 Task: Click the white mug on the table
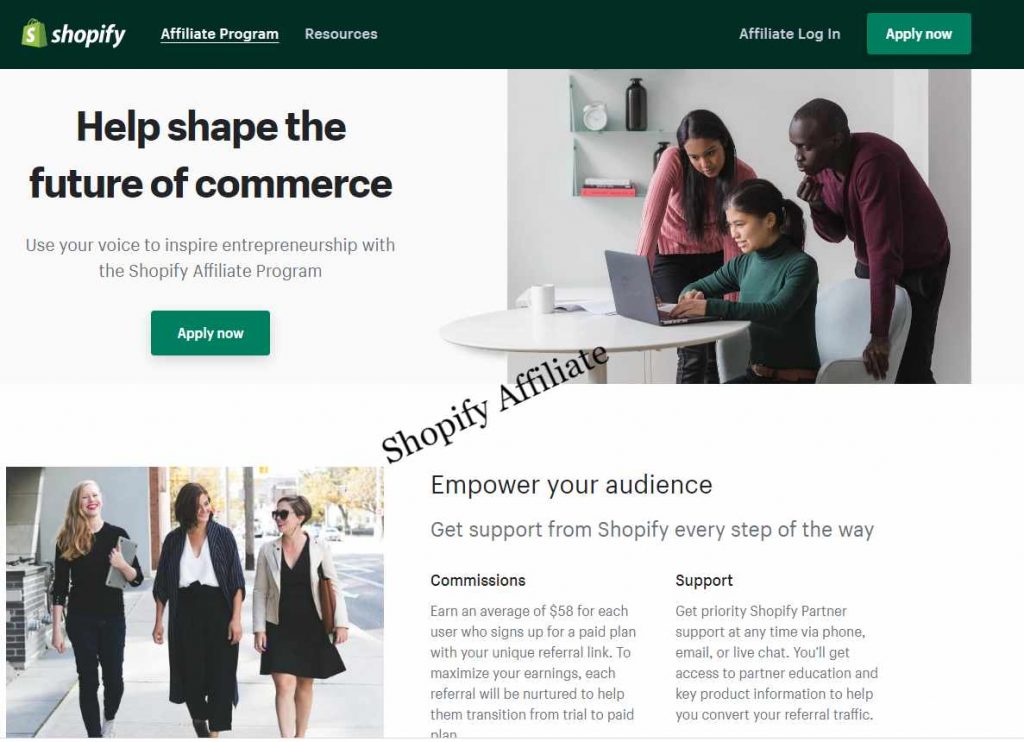pos(542,298)
